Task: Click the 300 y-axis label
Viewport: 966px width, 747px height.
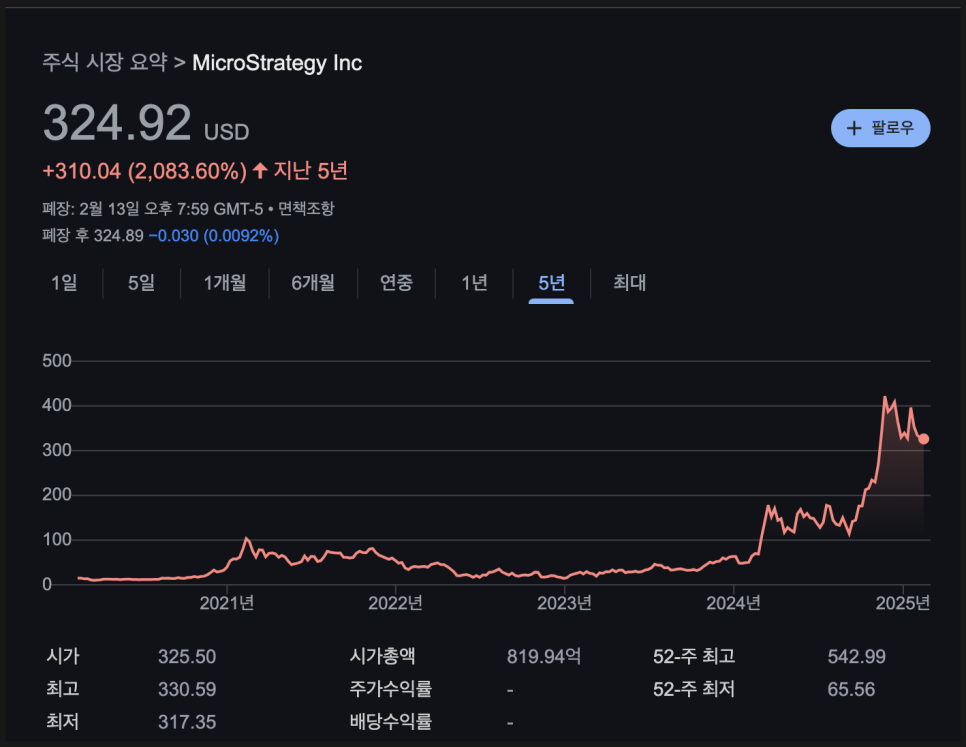Action: tap(57, 450)
